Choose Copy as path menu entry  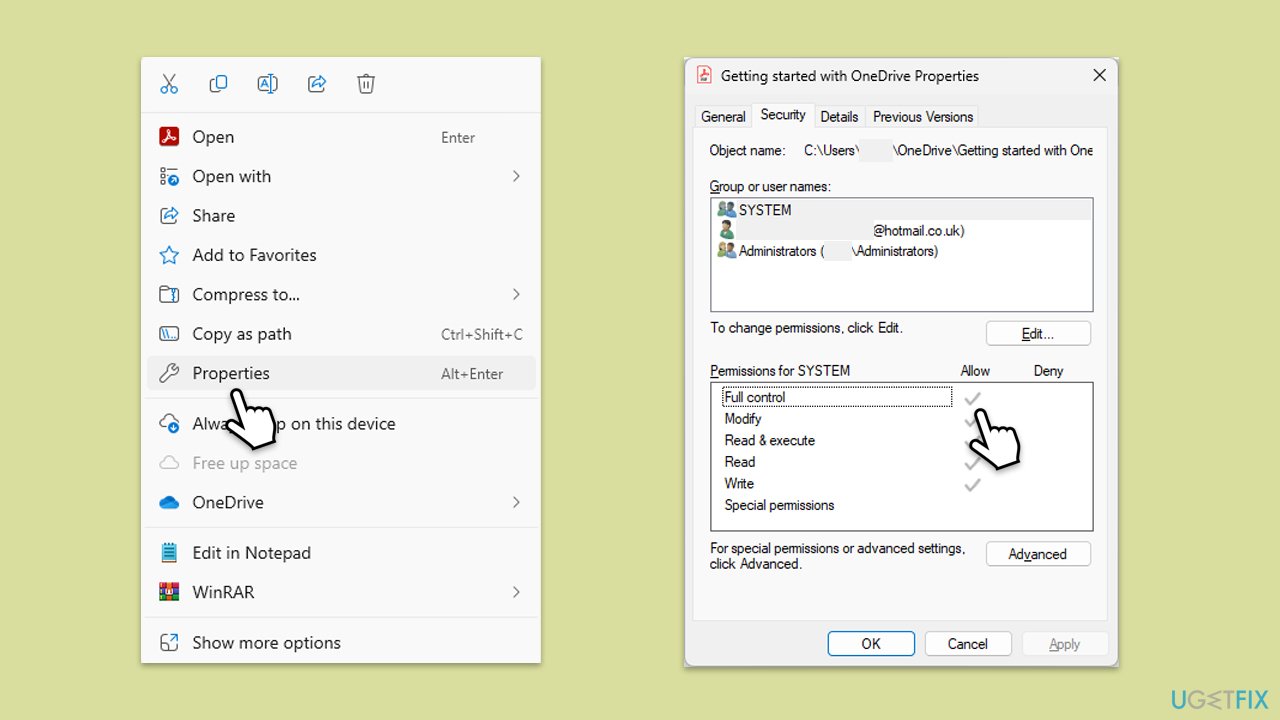click(341, 334)
